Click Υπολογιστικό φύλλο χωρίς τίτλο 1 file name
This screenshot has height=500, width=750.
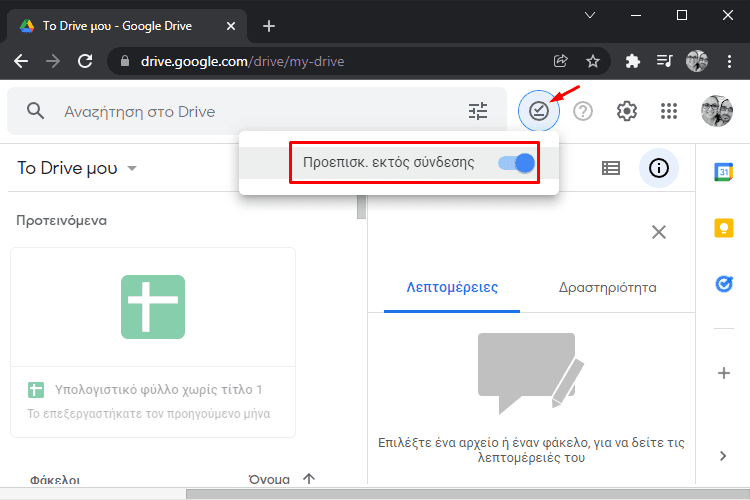coord(158,389)
